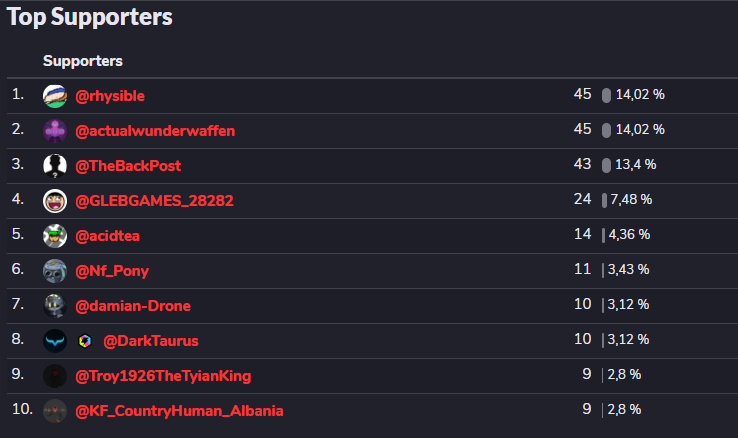This screenshot has width=738, height=438.
Task: Click actualwunderwaffen's purple avatar
Action: 55,131
